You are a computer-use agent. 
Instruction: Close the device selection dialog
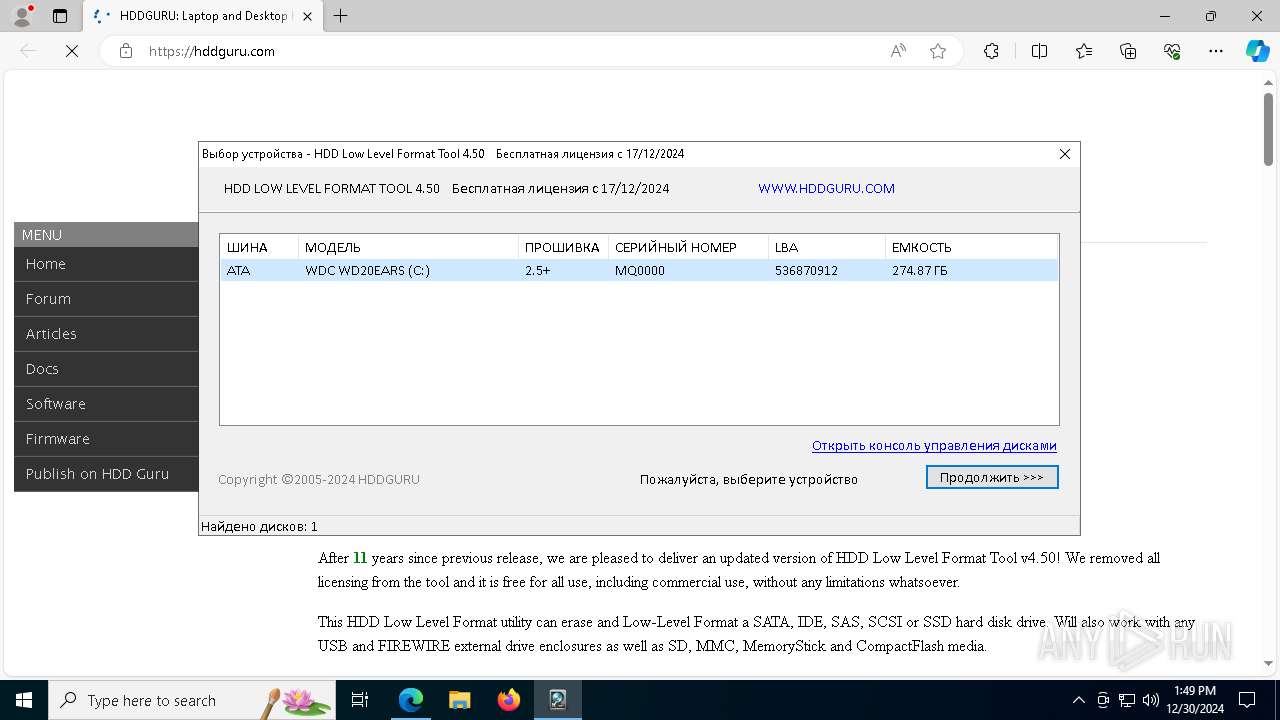click(x=1065, y=154)
